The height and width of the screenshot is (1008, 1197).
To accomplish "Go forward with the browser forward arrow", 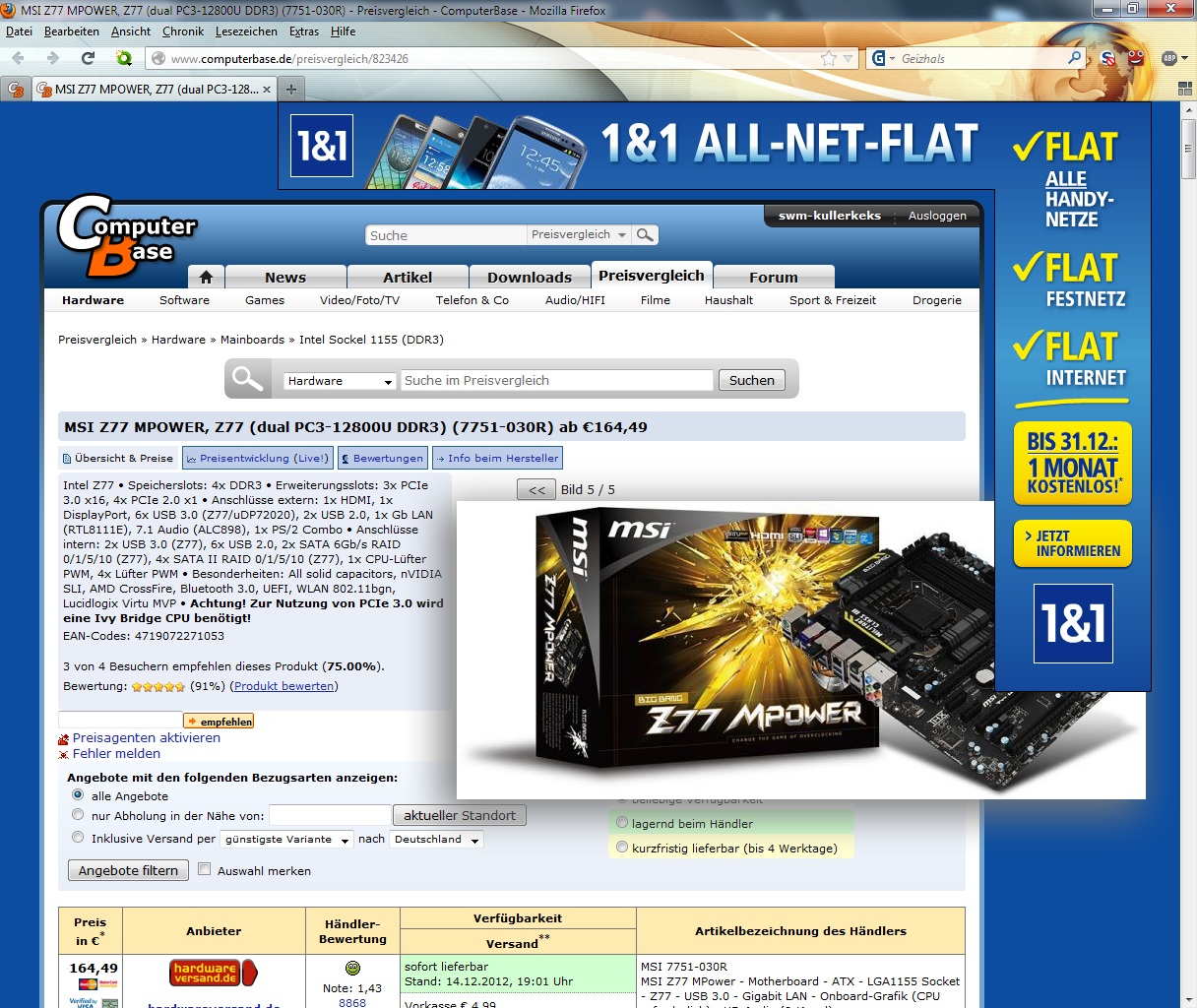I will (53, 58).
